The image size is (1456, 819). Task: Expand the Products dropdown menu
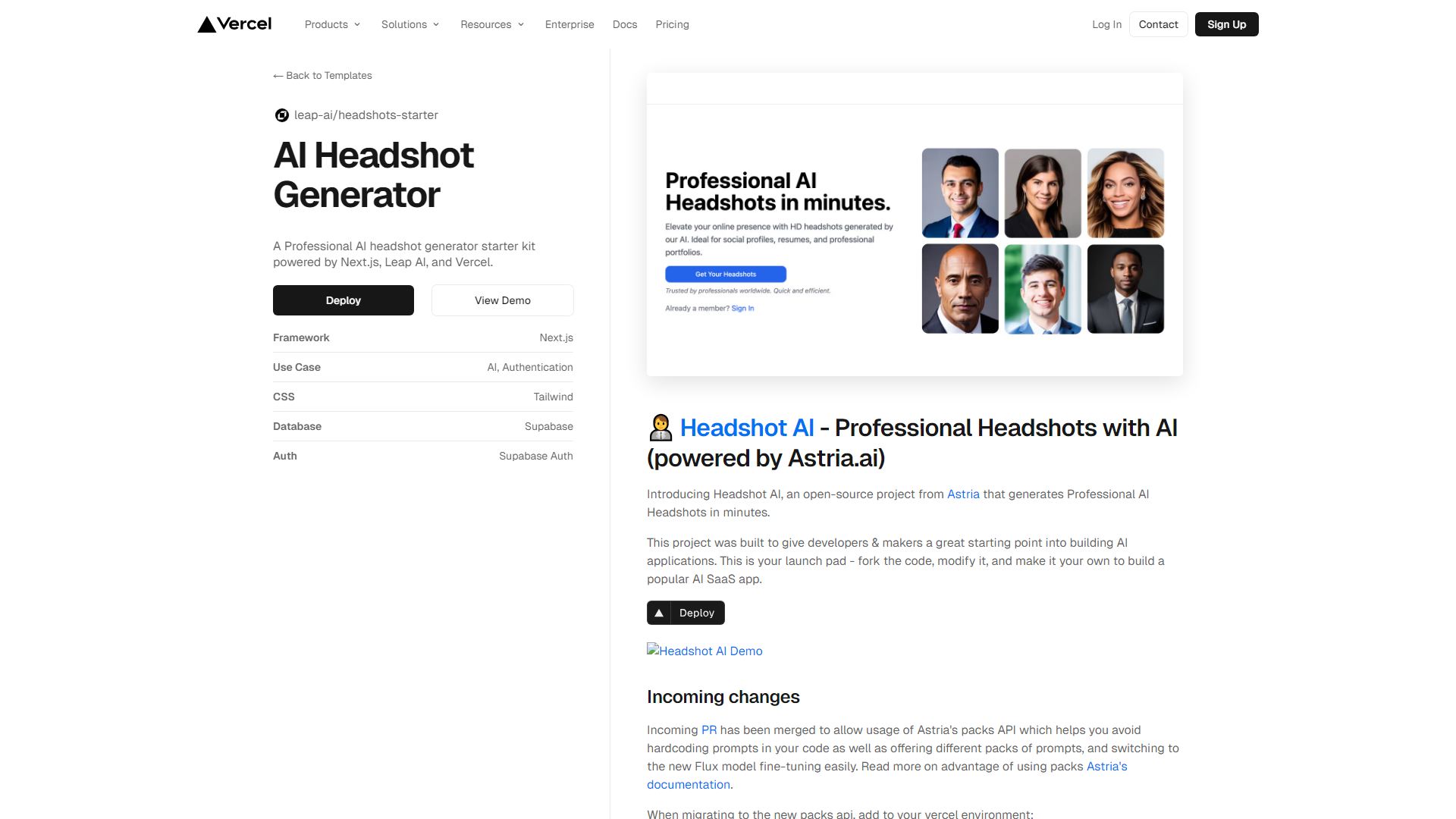coord(332,24)
